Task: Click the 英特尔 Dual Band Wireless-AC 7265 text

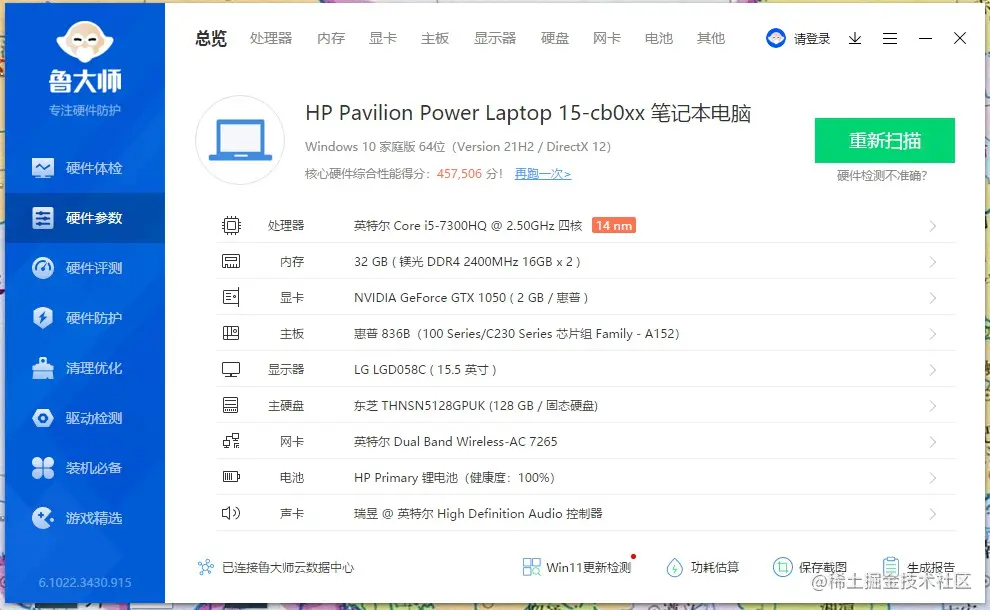Action: tap(455, 441)
